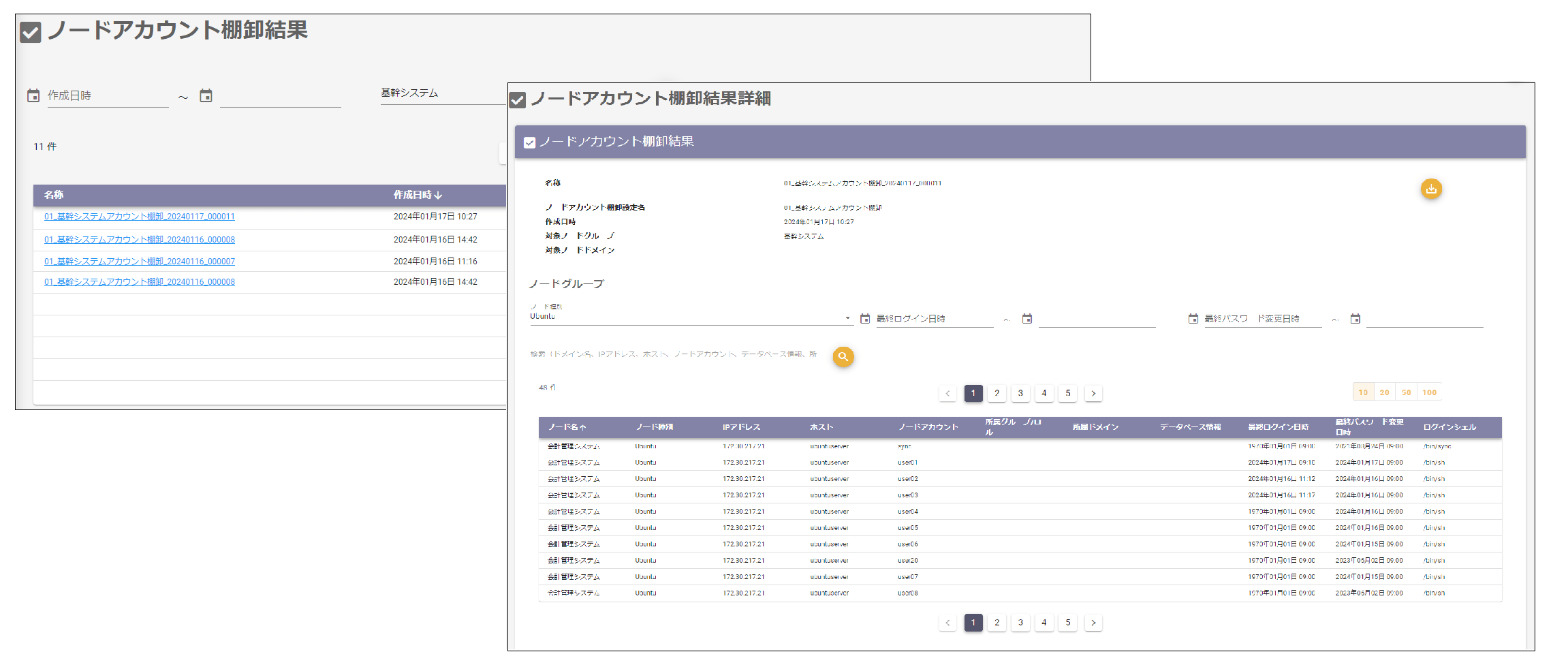Click the search magnifier icon in the detail panel
This screenshot has width=1568, height=669.
pyautogui.click(x=843, y=356)
